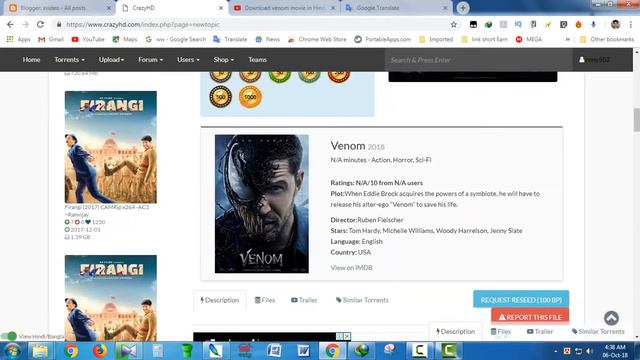Expand the Users dropdown menu
Viewport: 640px width, 360px height.
pos(188,60)
